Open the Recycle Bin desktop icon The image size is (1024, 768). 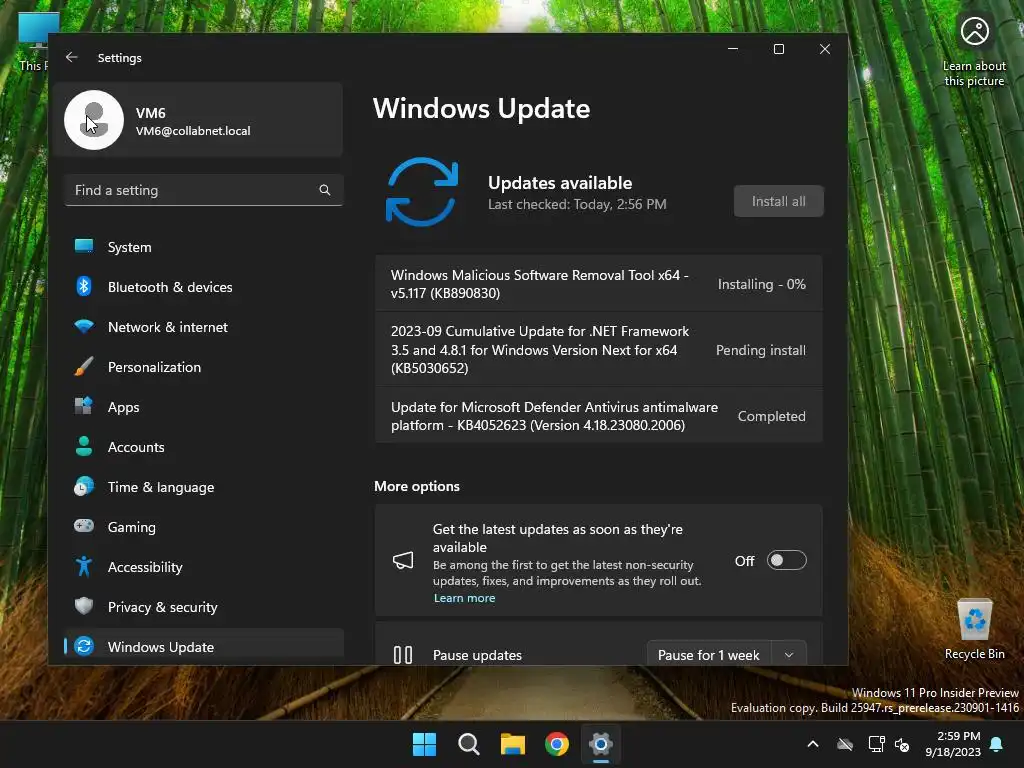974,629
